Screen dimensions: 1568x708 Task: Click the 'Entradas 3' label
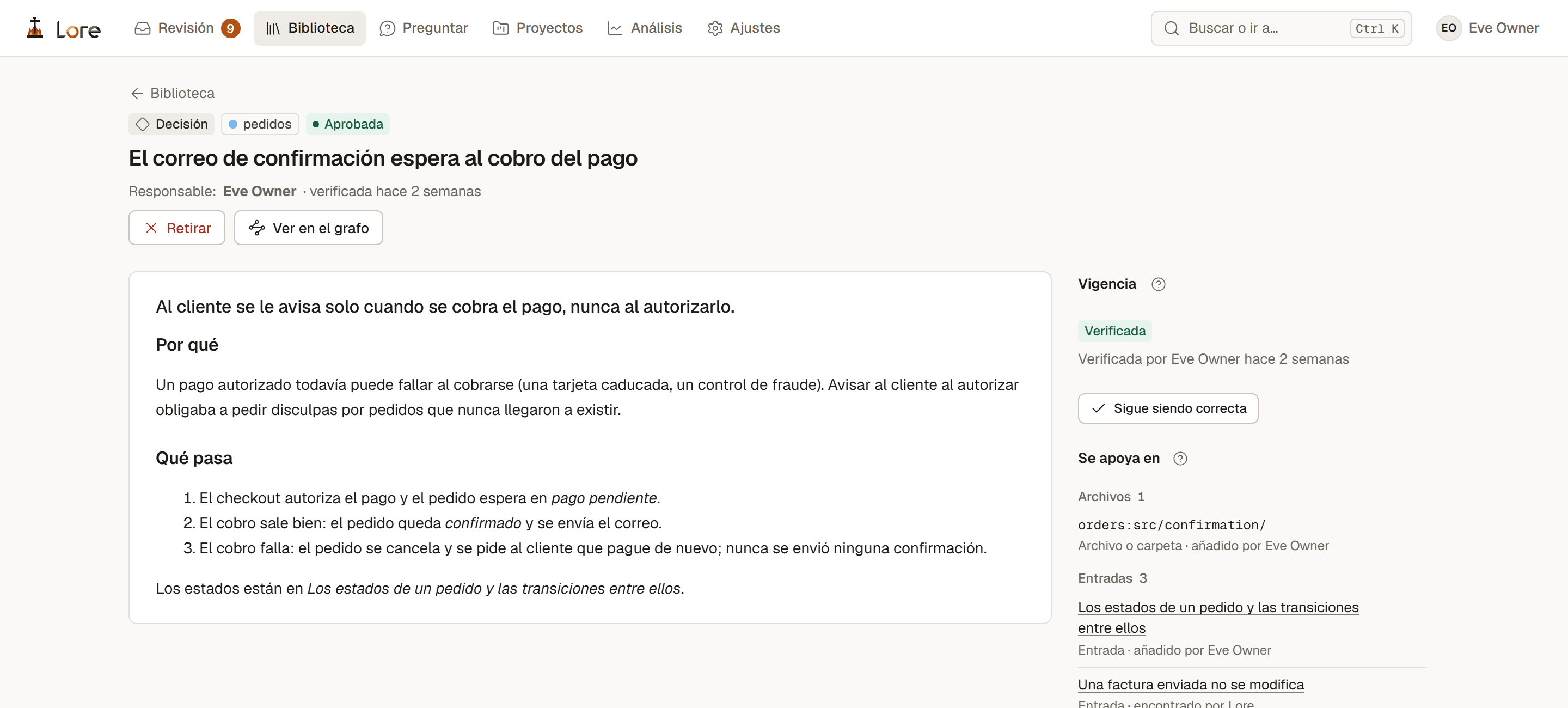point(1112,578)
